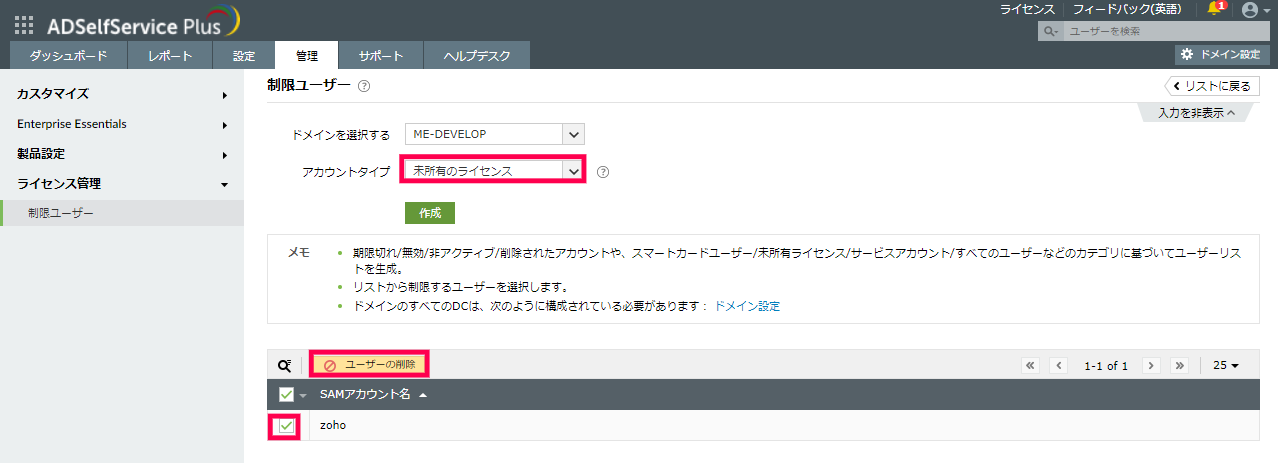Viewport: 1278px width, 463px height.
Task: Open the apps grid icon
Action: point(24,25)
